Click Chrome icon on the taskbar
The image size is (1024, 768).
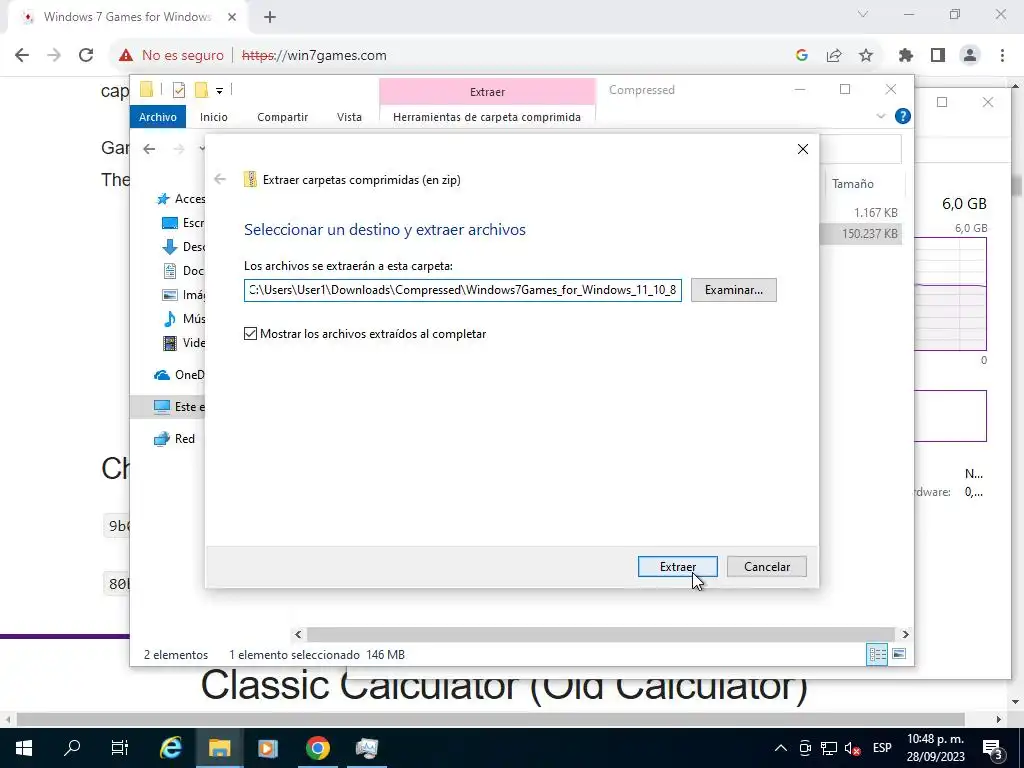(317, 748)
